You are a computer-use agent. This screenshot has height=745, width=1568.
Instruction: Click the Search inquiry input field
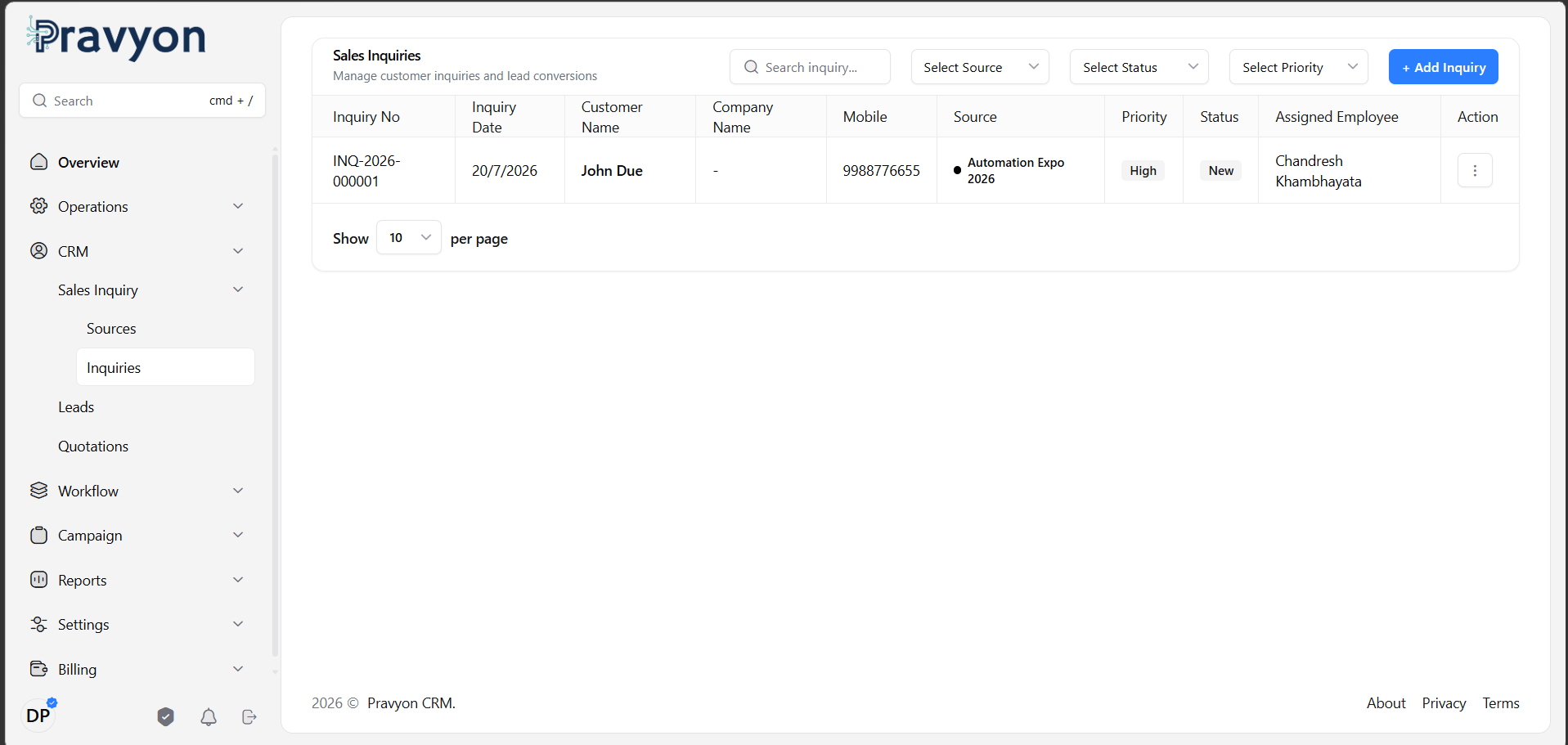810,67
